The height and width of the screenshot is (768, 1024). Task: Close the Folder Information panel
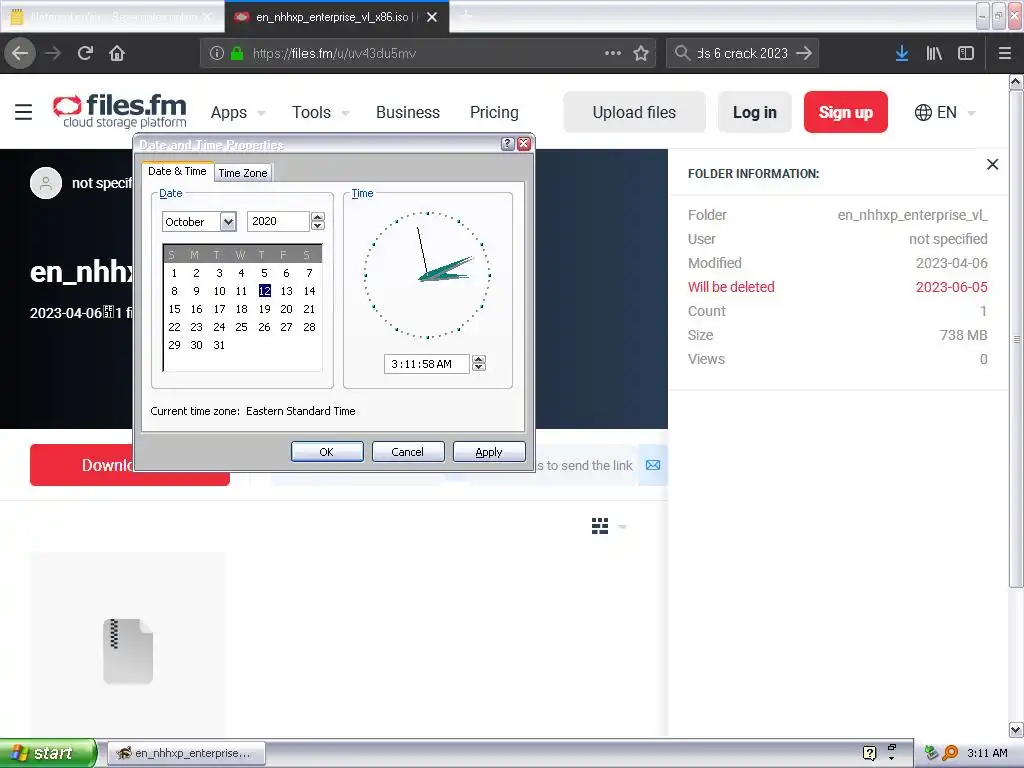point(992,165)
